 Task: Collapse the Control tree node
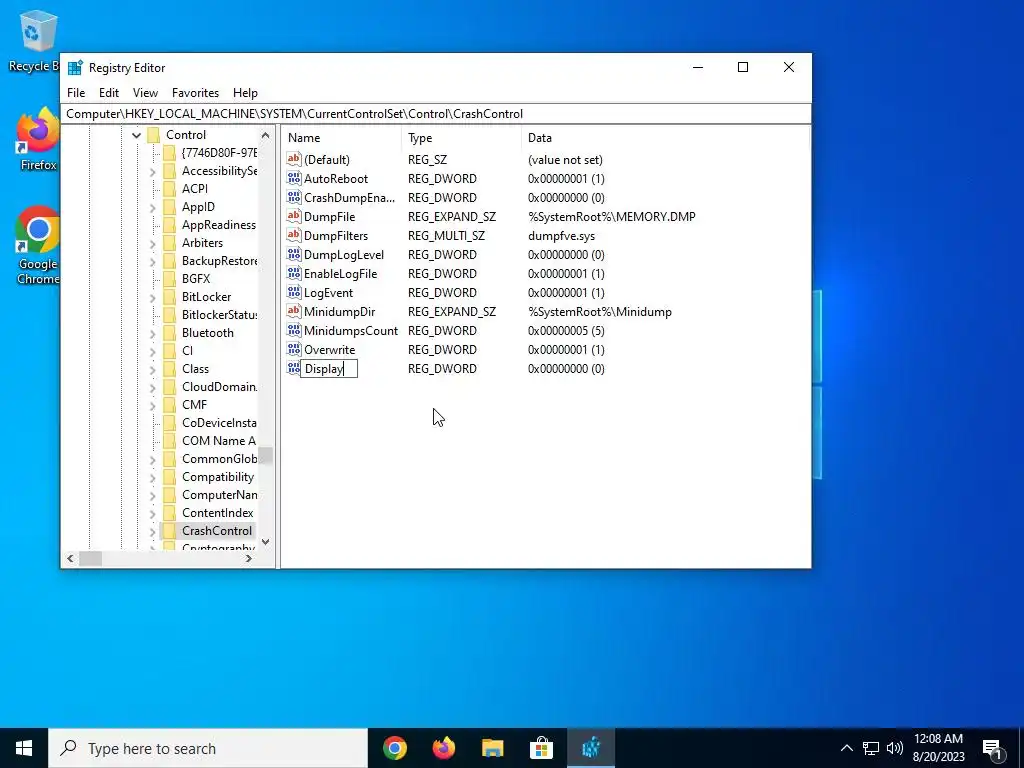136,135
